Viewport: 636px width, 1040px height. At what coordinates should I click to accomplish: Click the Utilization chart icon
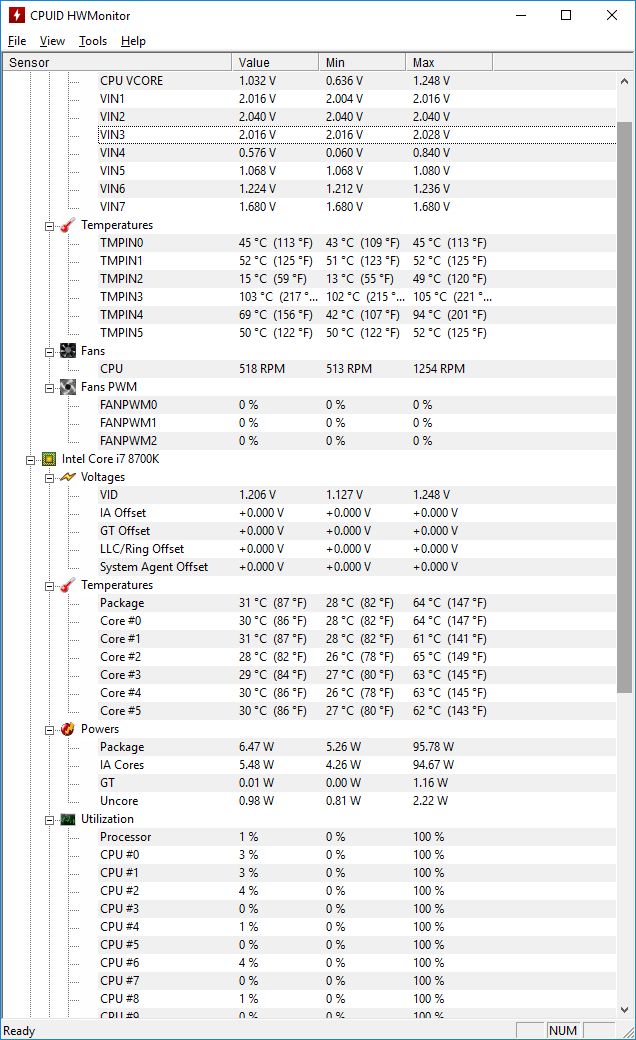click(x=68, y=819)
